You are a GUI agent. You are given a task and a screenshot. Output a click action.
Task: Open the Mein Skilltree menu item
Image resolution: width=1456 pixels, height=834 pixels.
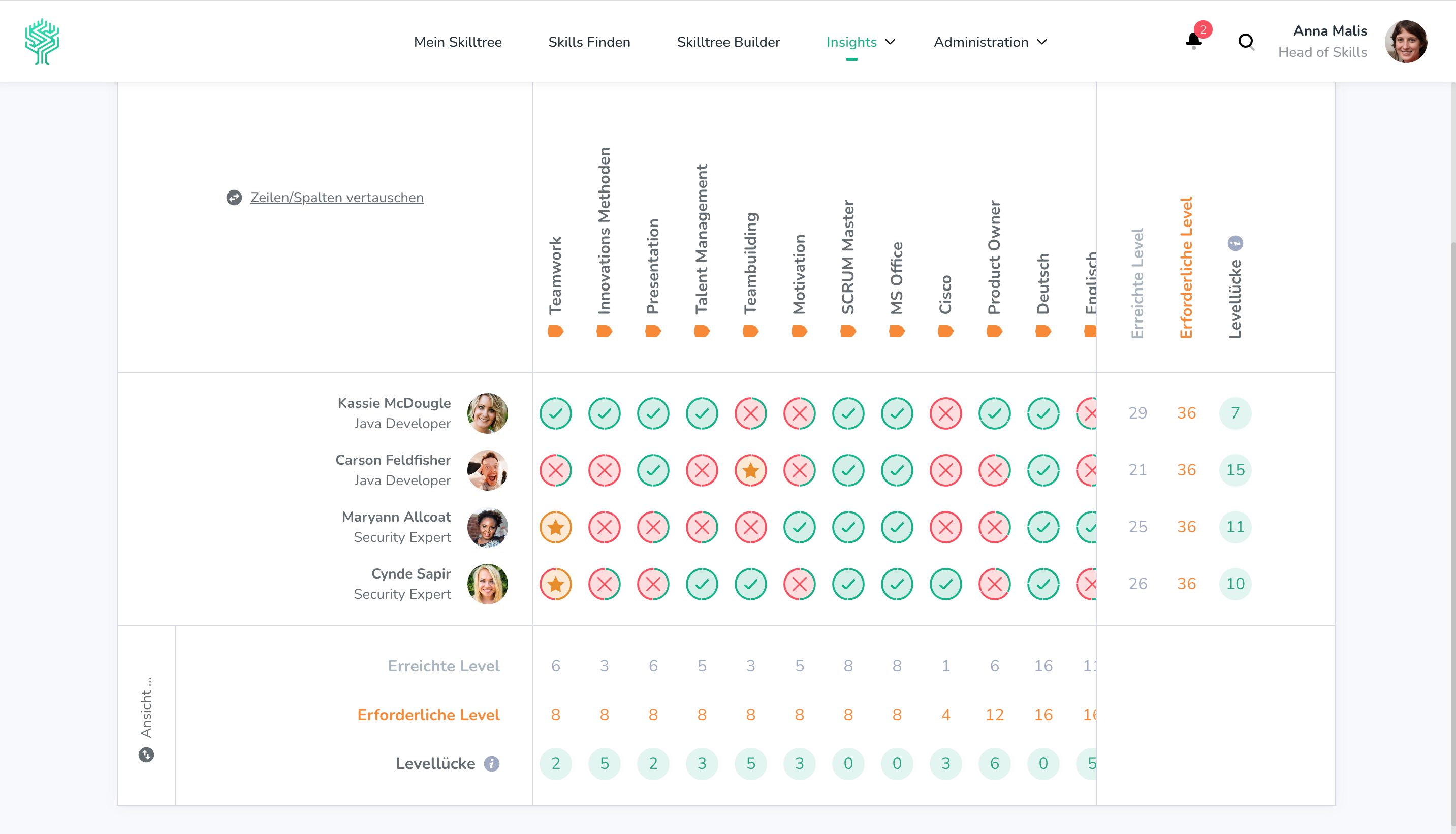point(458,42)
